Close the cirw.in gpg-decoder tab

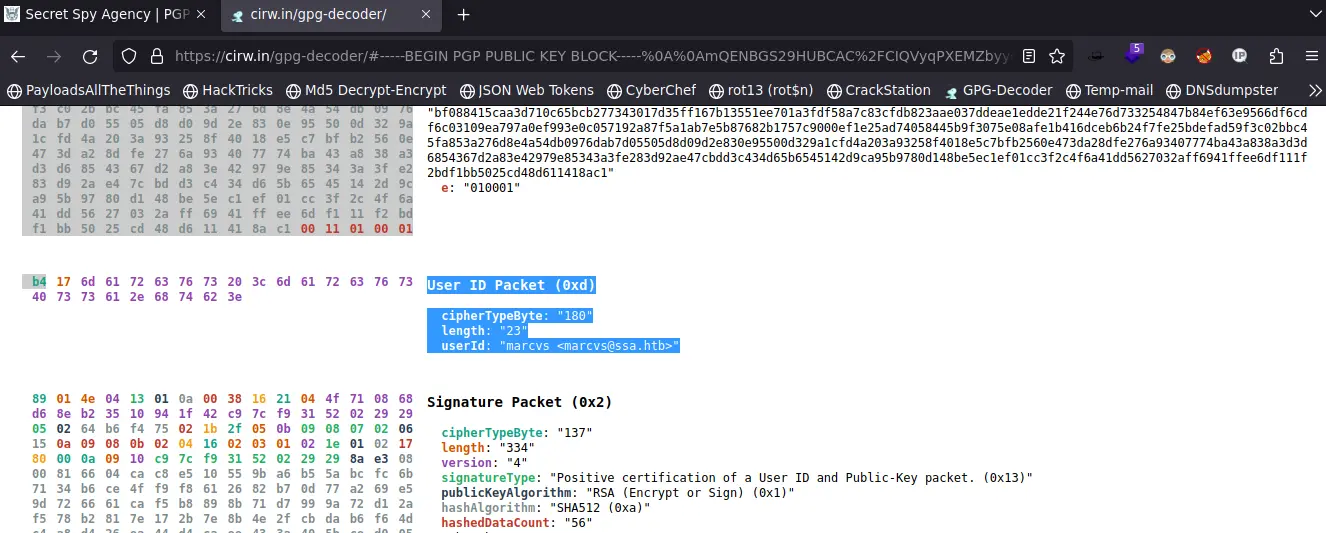(x=426, y=15)
